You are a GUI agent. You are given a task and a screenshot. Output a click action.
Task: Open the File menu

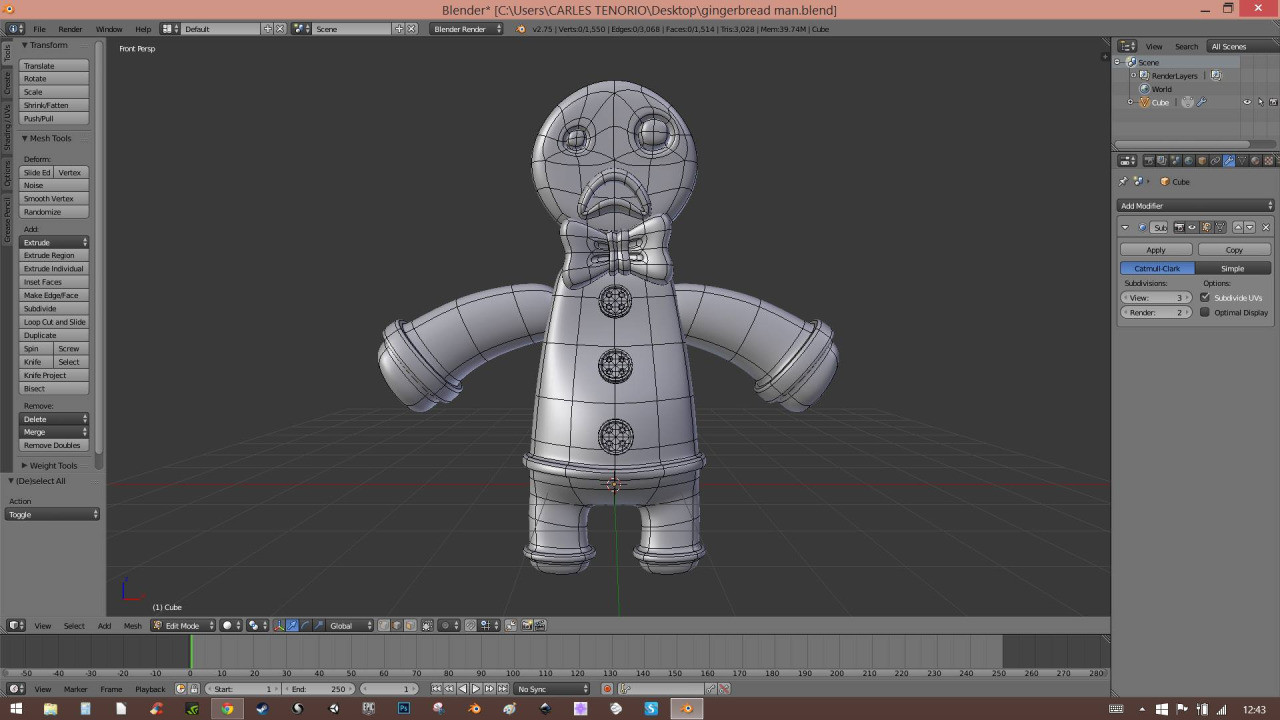pos(39,29)
